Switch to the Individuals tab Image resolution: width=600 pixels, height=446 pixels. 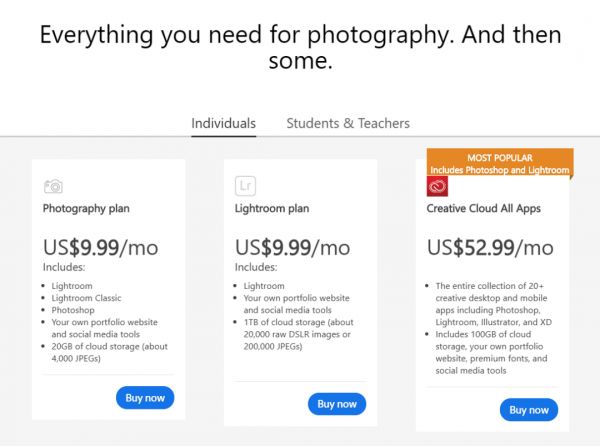(x=223, y=123)
